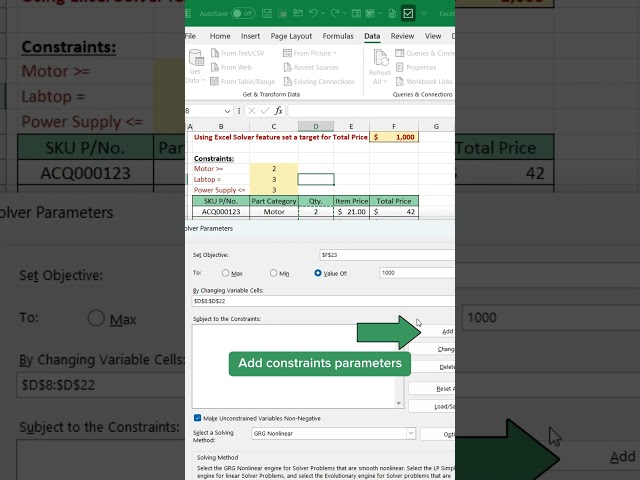Click the highlighted checkmark icon in title bar
Viewport: 640px width, 480px height.
[x=408, y=13]
